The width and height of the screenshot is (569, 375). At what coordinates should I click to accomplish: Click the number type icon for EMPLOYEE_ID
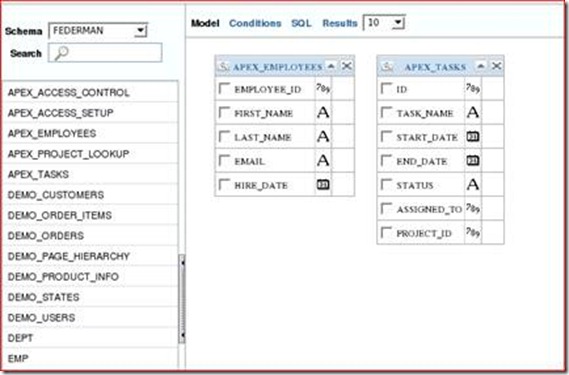323,88
